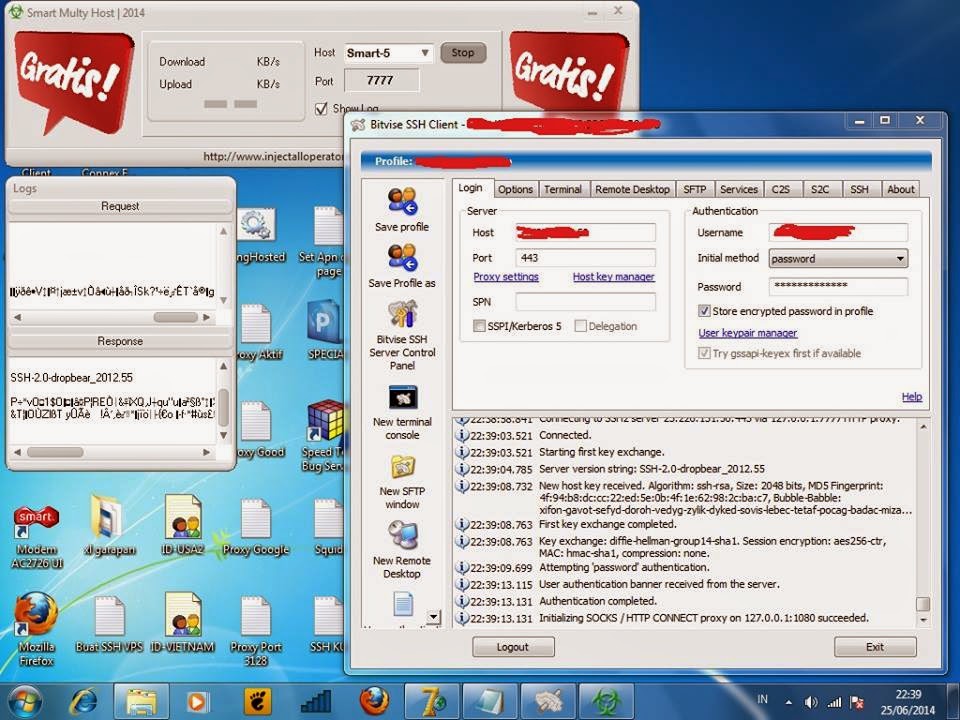Open the Proxy settings link
Screen dimensions: 960x720
[506, 277]
